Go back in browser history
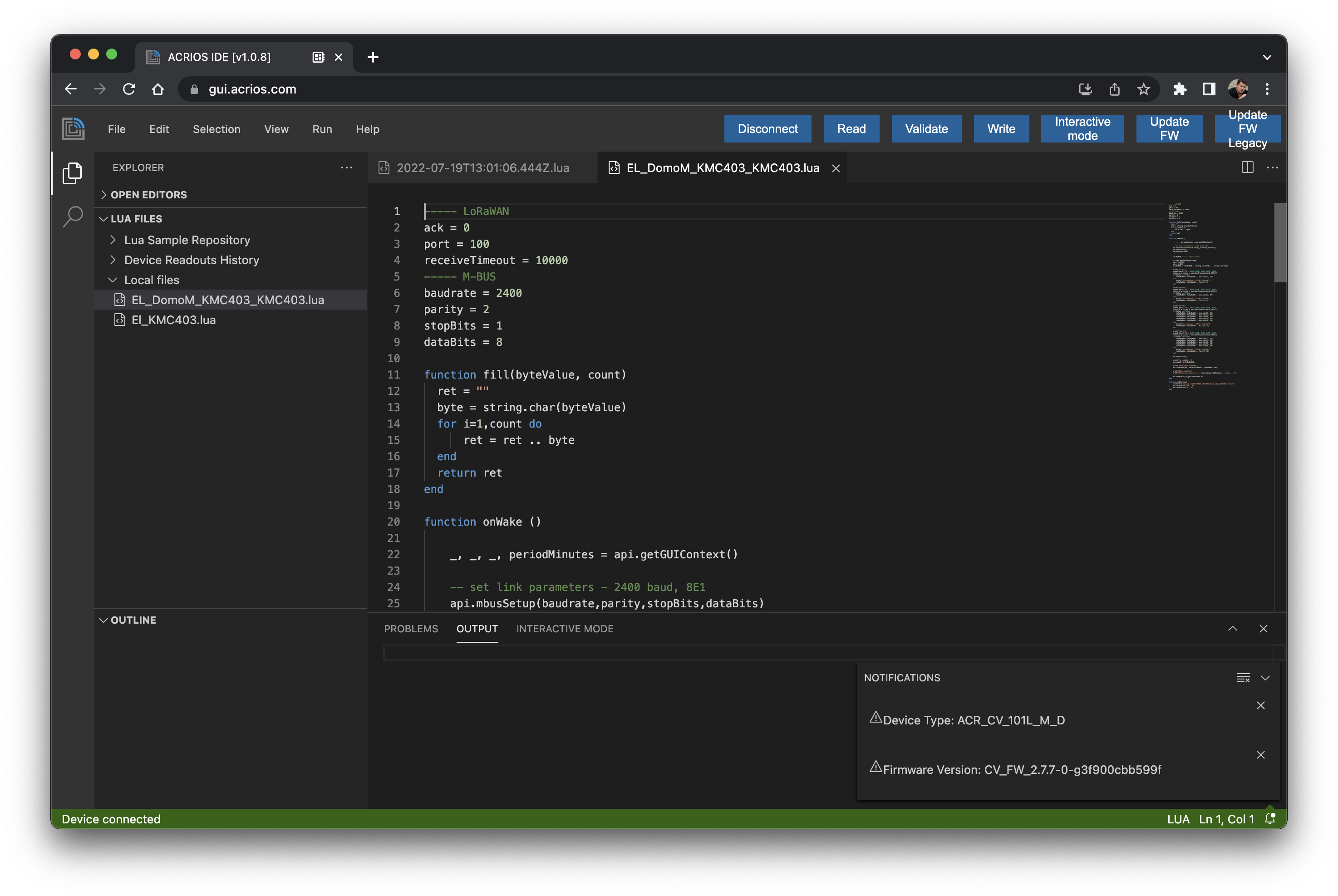This screenshot has height=896, width=1338. pyautogui.click(x=71, y=89)
